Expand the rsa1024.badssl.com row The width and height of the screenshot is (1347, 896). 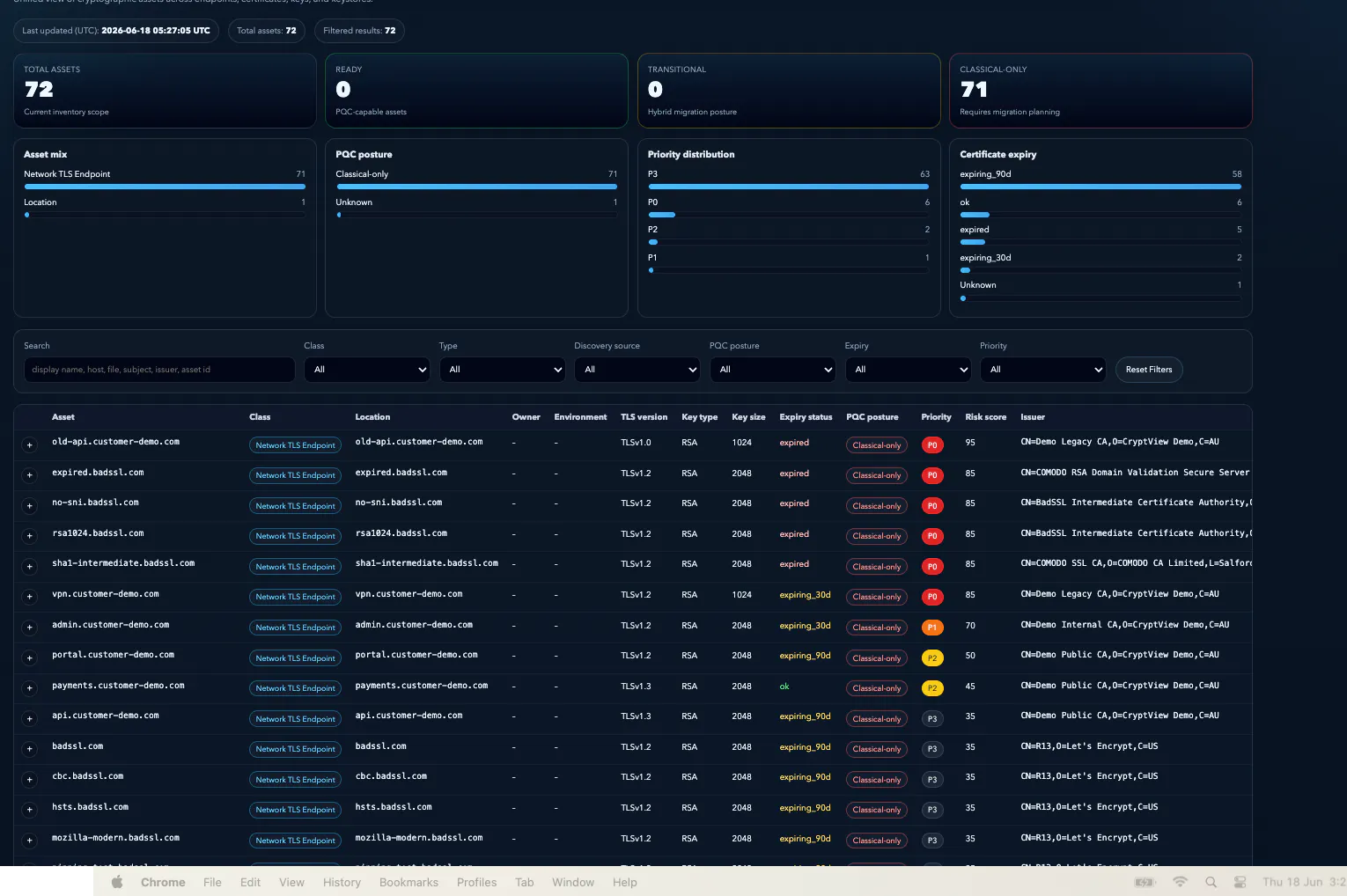point(29,536)
